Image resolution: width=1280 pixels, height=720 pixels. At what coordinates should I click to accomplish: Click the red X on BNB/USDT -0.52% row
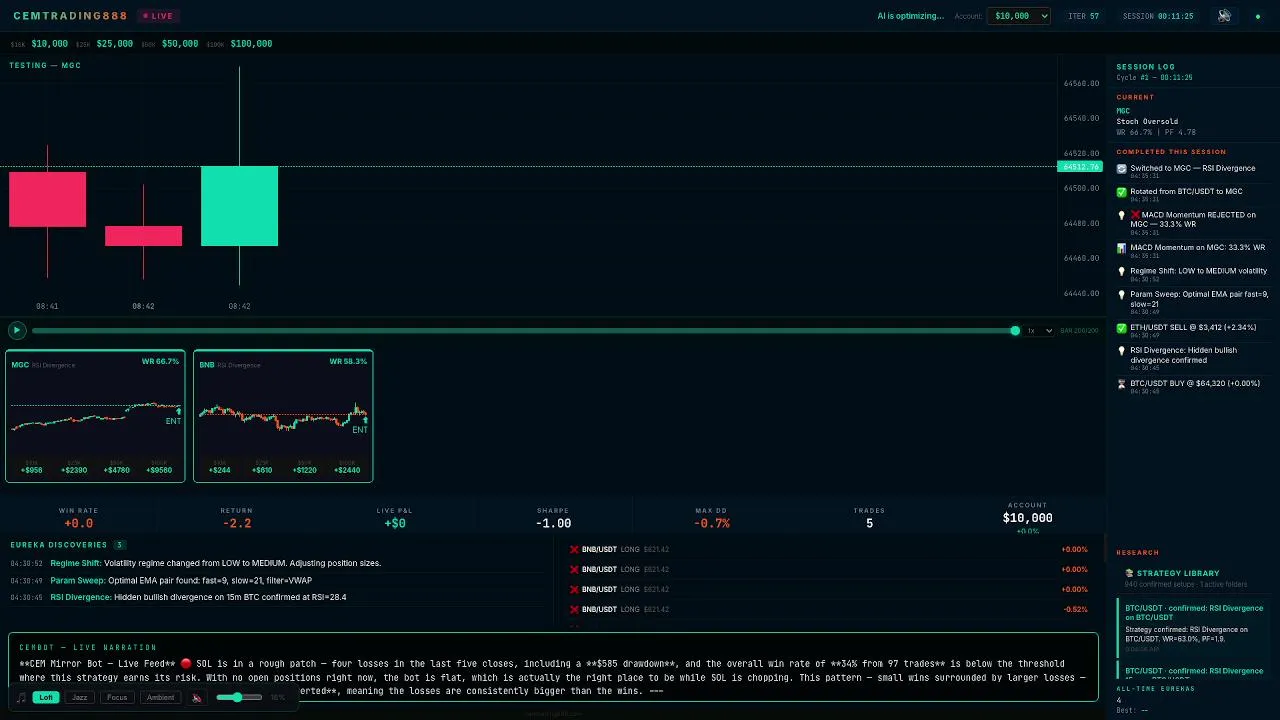574,609
